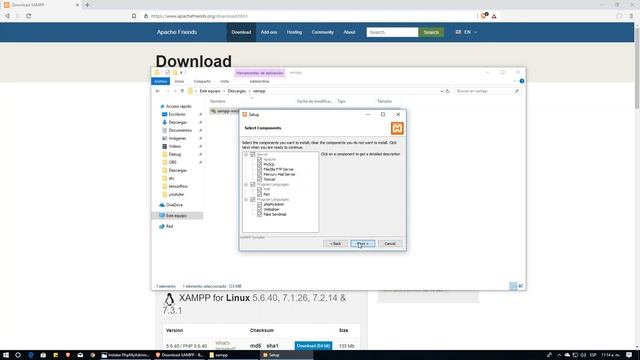
Task: Collapse the last component group node
Action: pos(246,200)
